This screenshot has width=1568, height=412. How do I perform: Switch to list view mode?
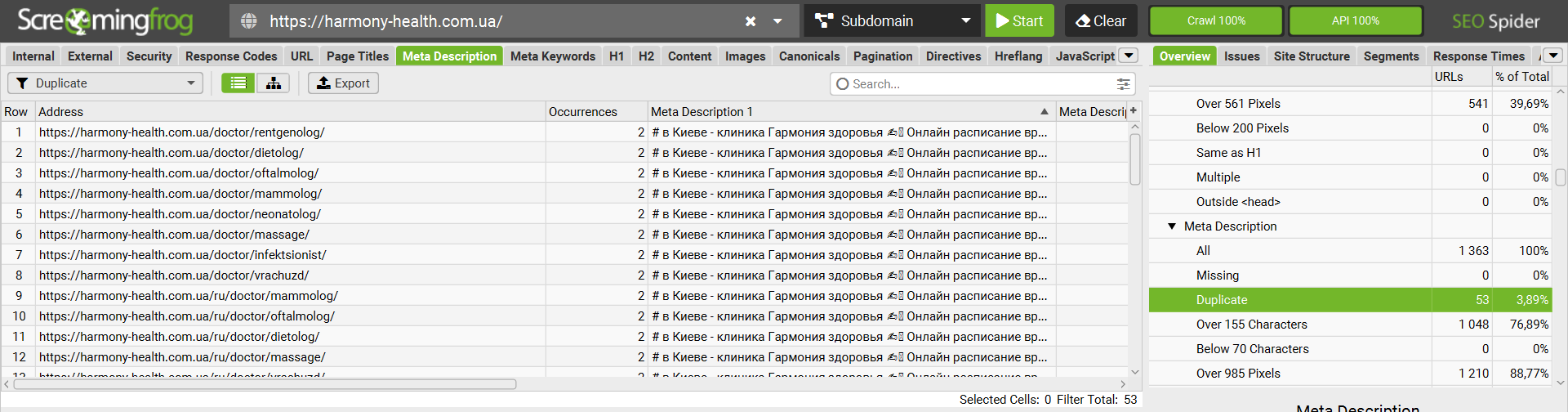tap(238, 83)
